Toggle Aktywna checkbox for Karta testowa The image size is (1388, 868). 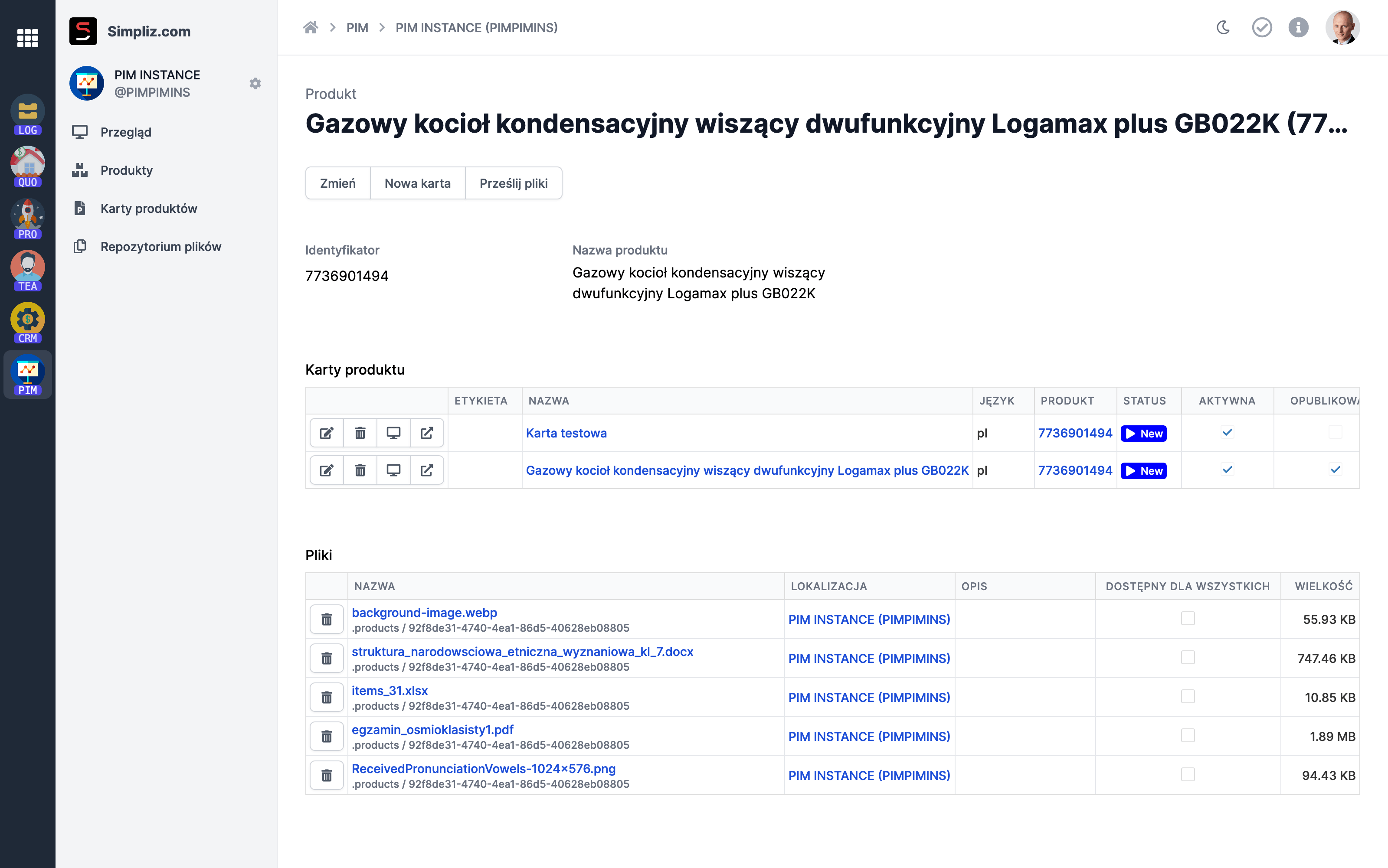point(1227,432)
